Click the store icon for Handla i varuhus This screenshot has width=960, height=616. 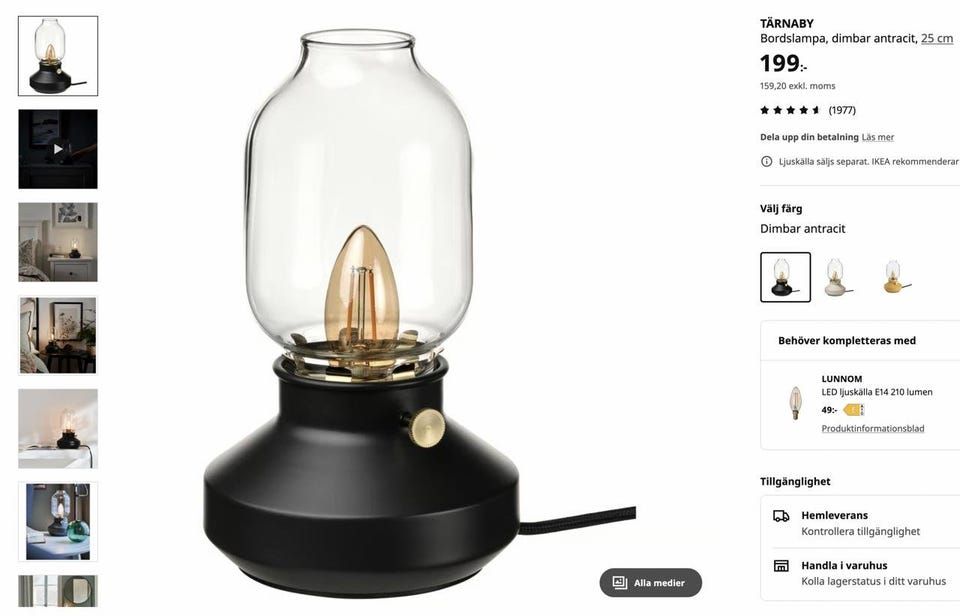click(x=781, y=566)
